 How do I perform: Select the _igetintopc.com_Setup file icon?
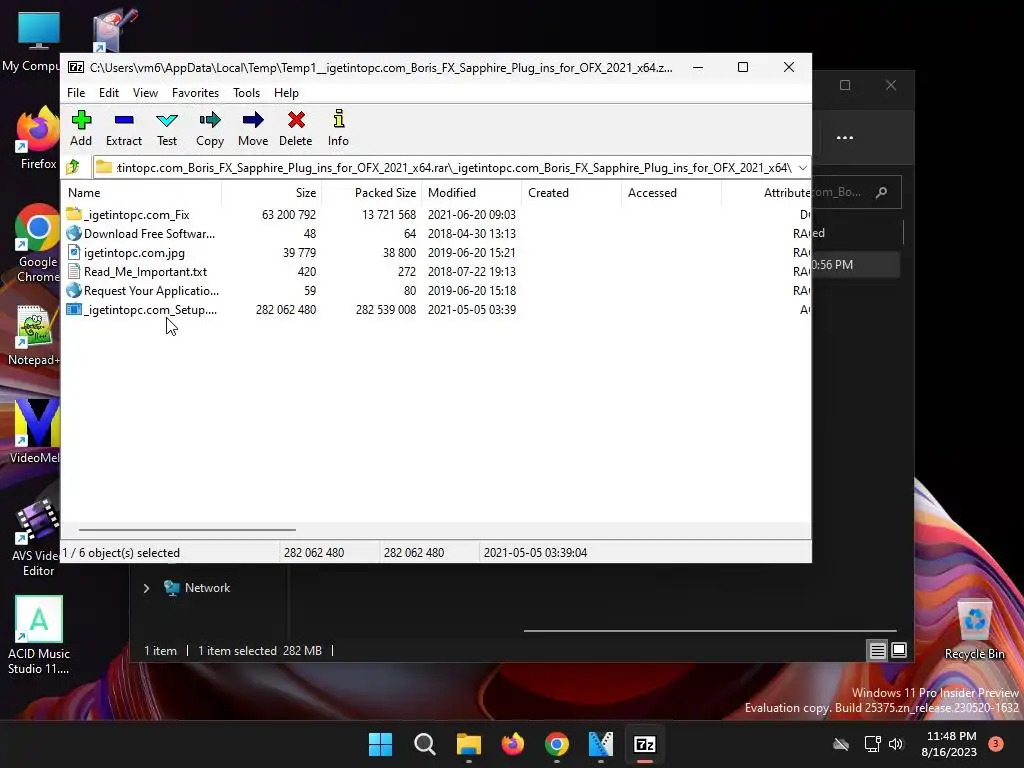pos(74,309)
